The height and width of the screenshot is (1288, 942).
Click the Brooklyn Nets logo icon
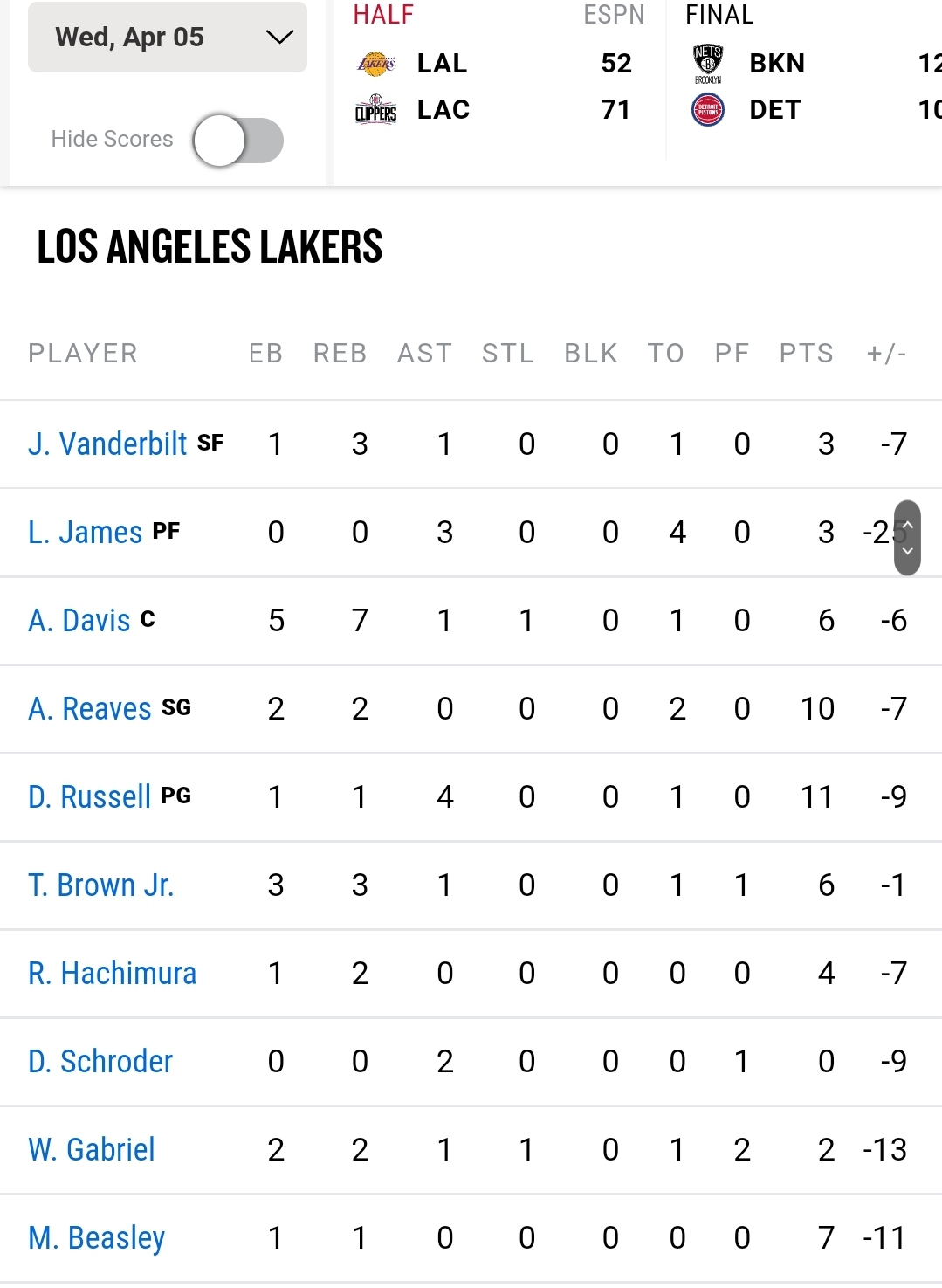click(708, 63)
